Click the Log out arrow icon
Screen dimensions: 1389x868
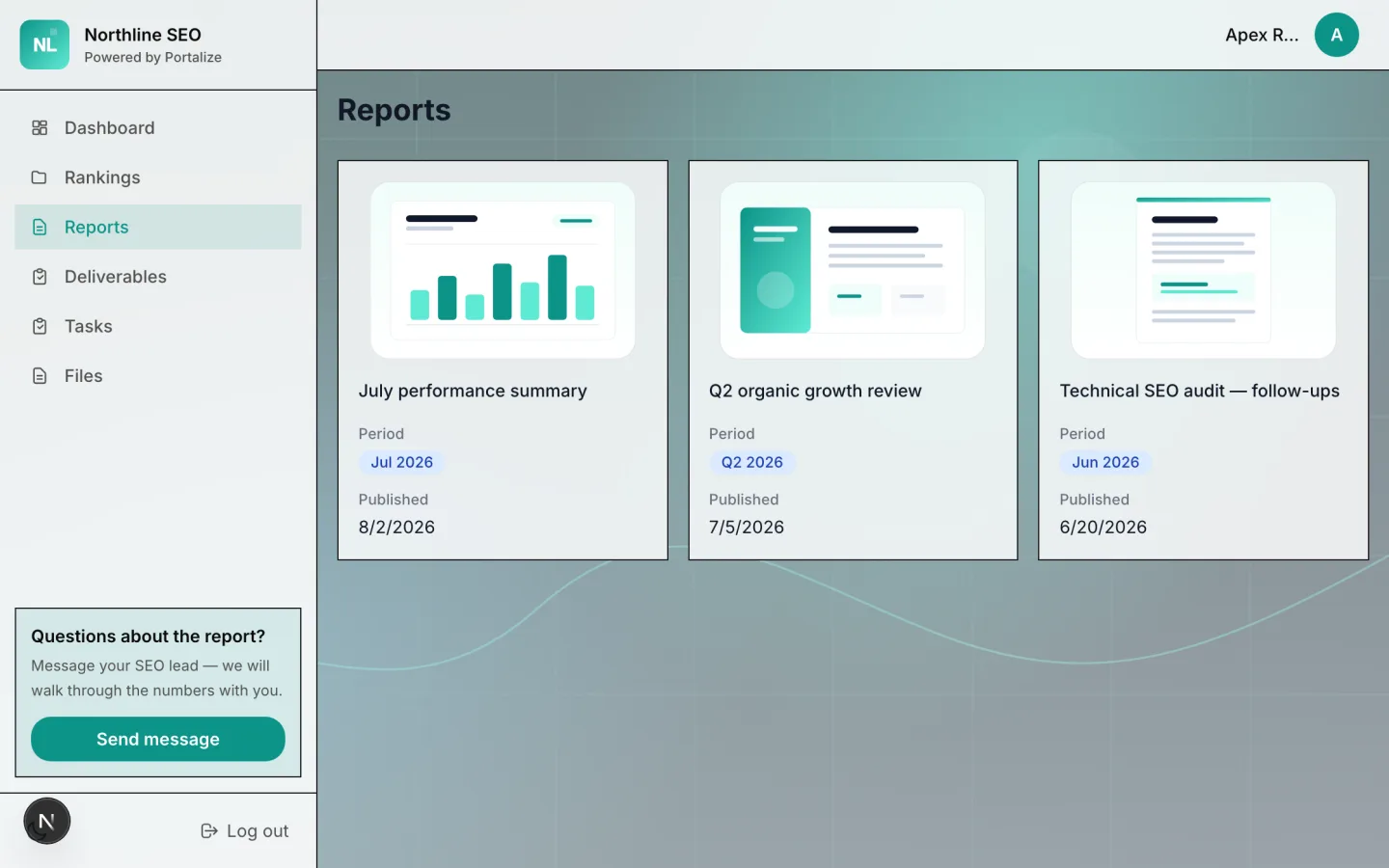[x=208, y=831]
